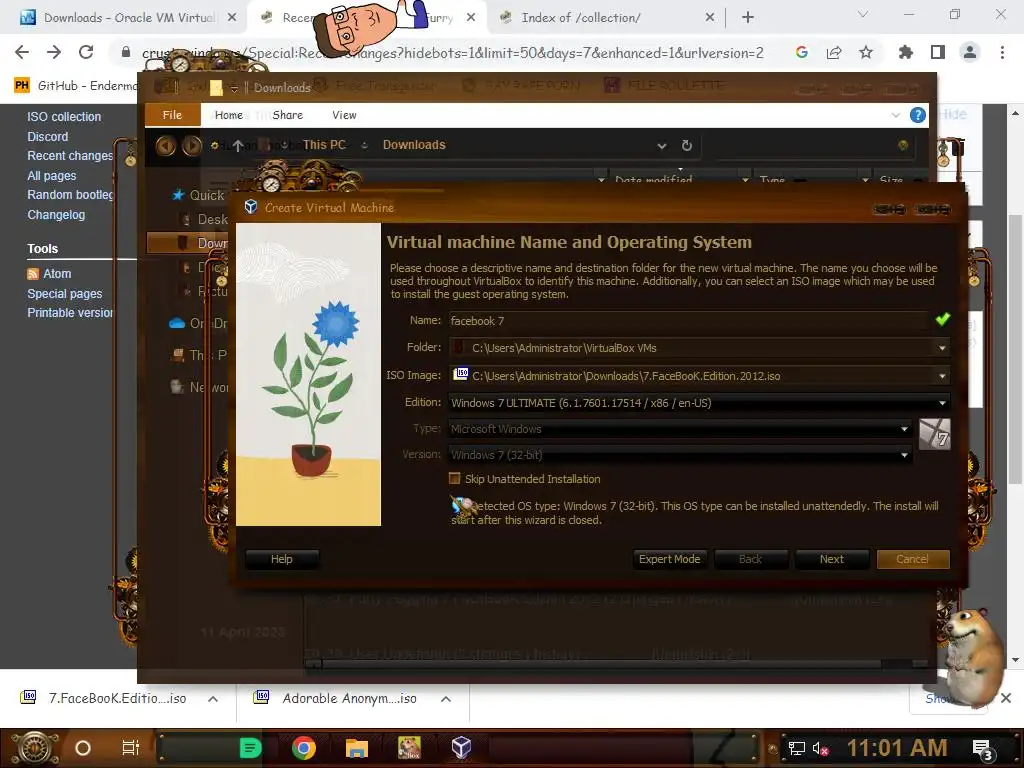Viewport: 1024px width, 768px height.
Task: Open Recent changes in wiki sidebar
Action: point(70,155)
